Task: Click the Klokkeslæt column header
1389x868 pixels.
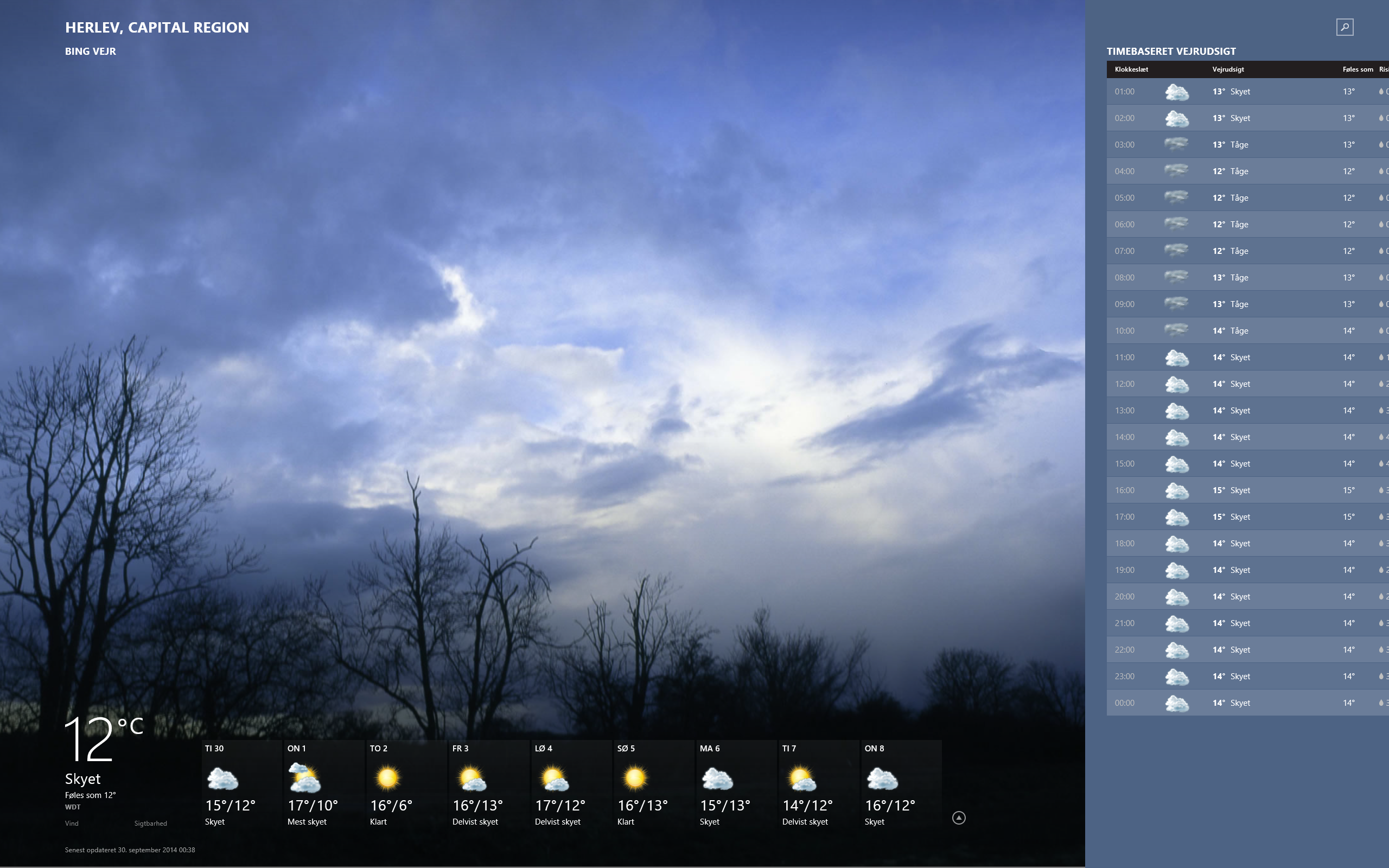Action: click(1131, 69)
